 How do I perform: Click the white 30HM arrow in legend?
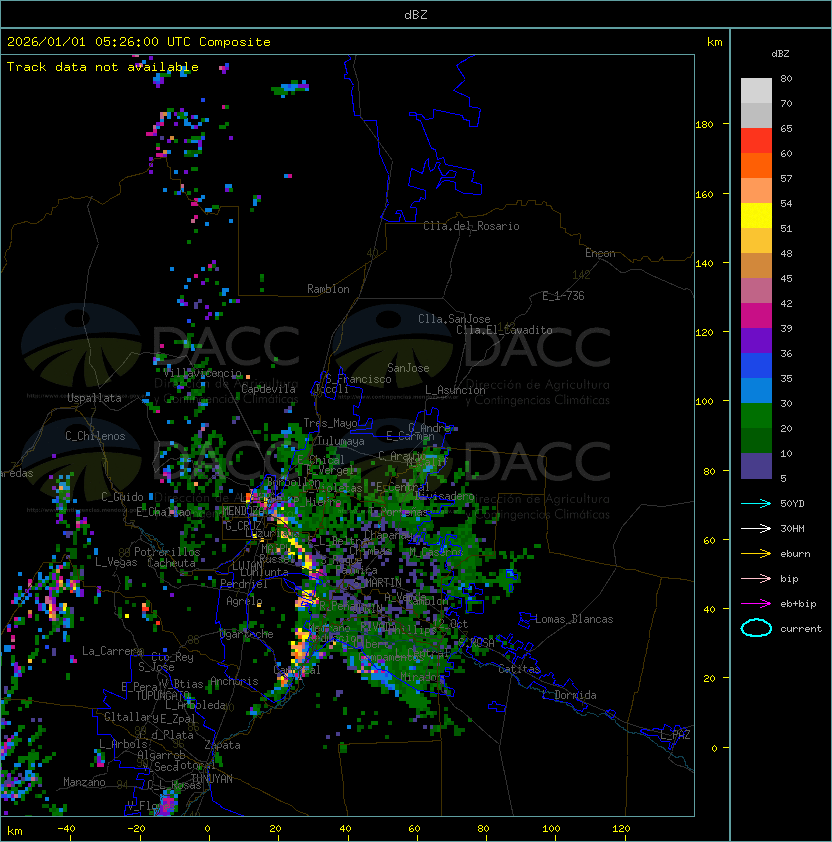coord(756,528)
